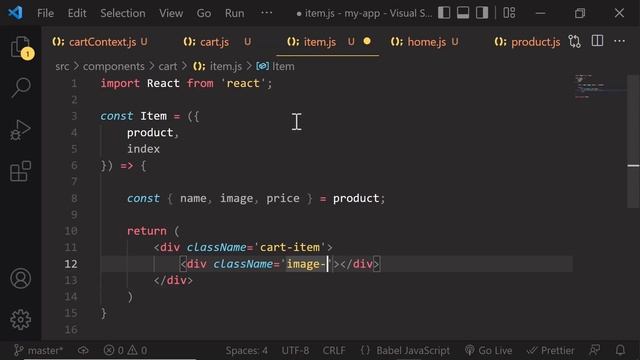Click Prettier status bar item
The width and height of the screenshot is (640, 360).
(550, 350)
